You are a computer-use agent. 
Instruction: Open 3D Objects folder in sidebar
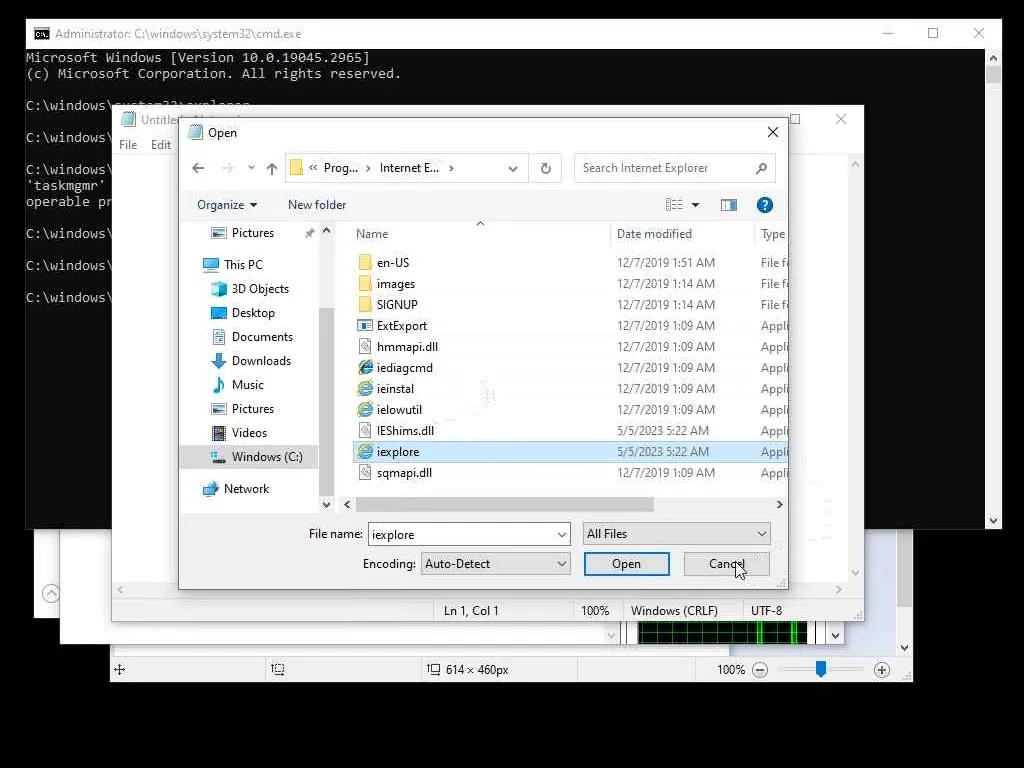[x=260, y=289]
